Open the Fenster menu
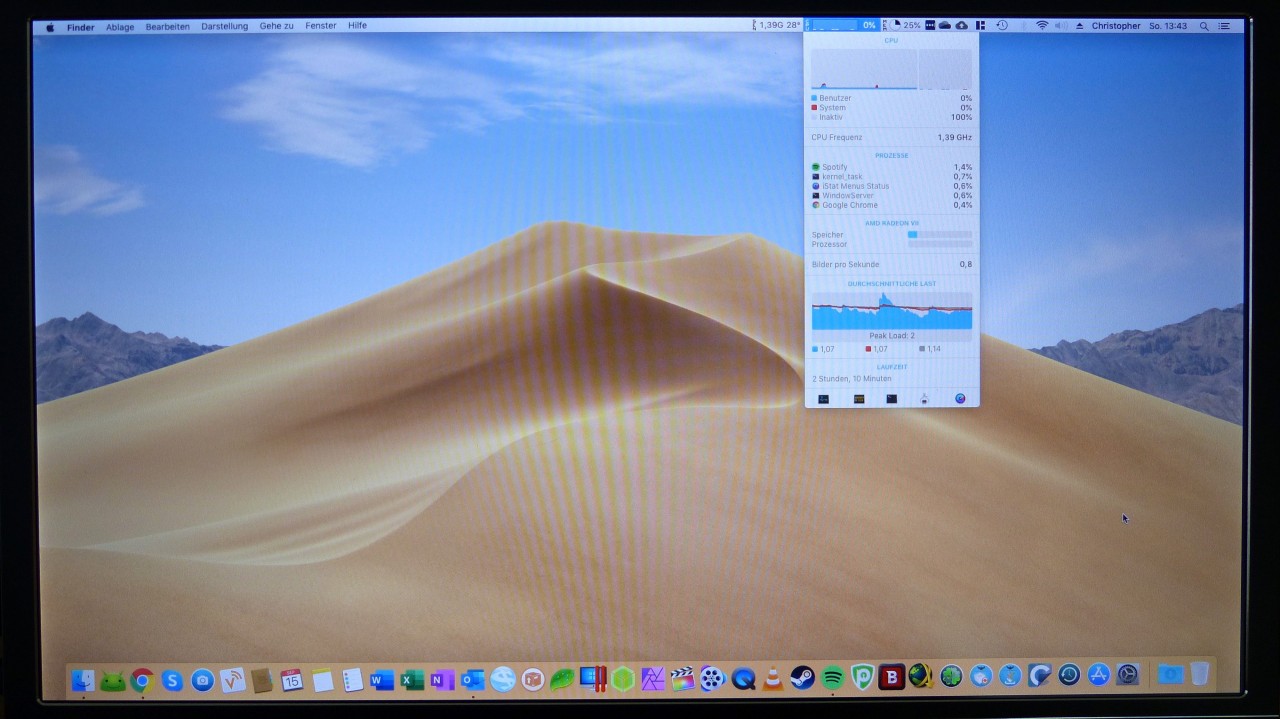The height and width of the screenshot is (719, 1280). pyautogui.click(x=321, y=26)
